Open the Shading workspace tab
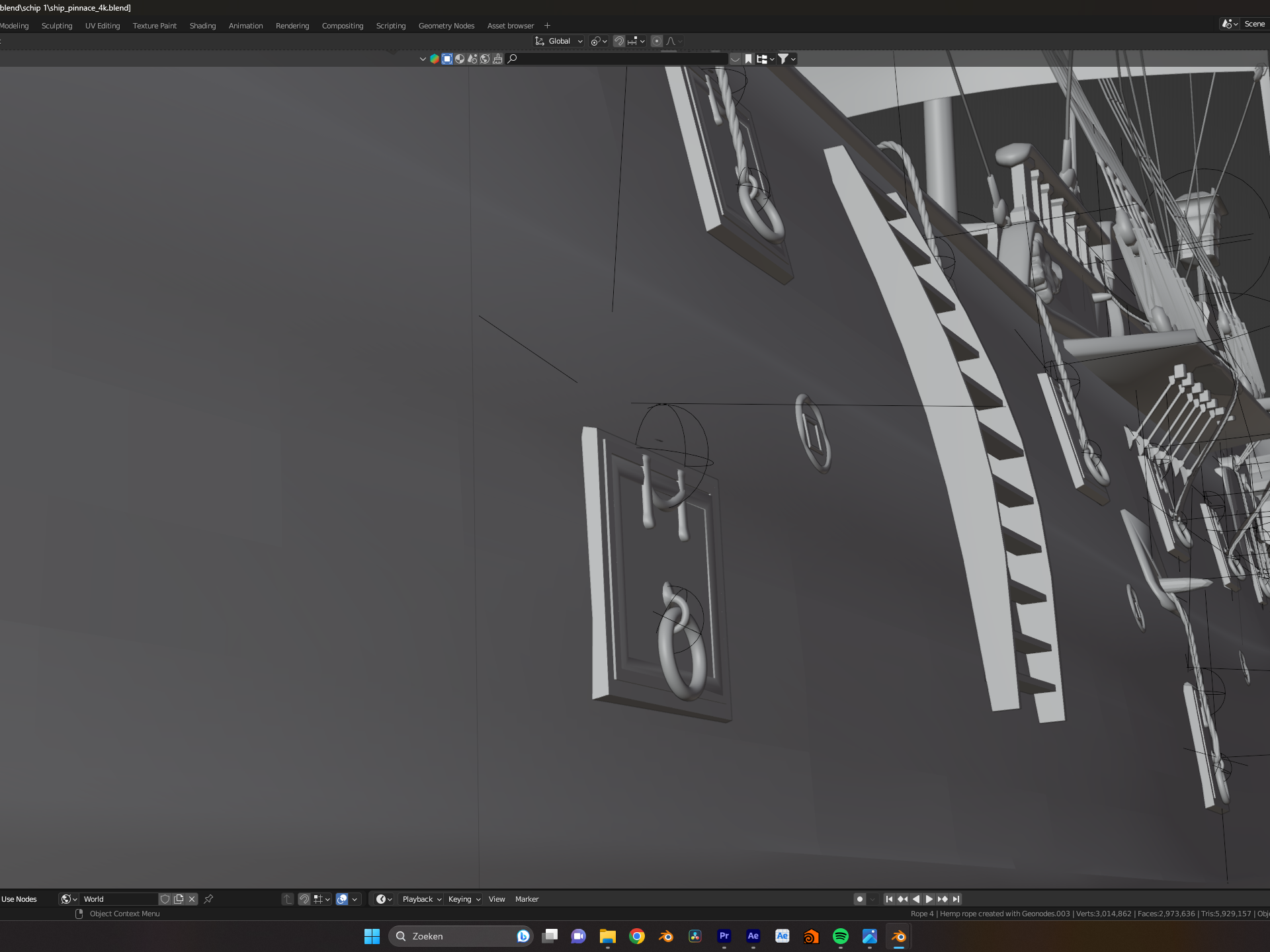This screenshot has height=952, width=1270. 202,26
